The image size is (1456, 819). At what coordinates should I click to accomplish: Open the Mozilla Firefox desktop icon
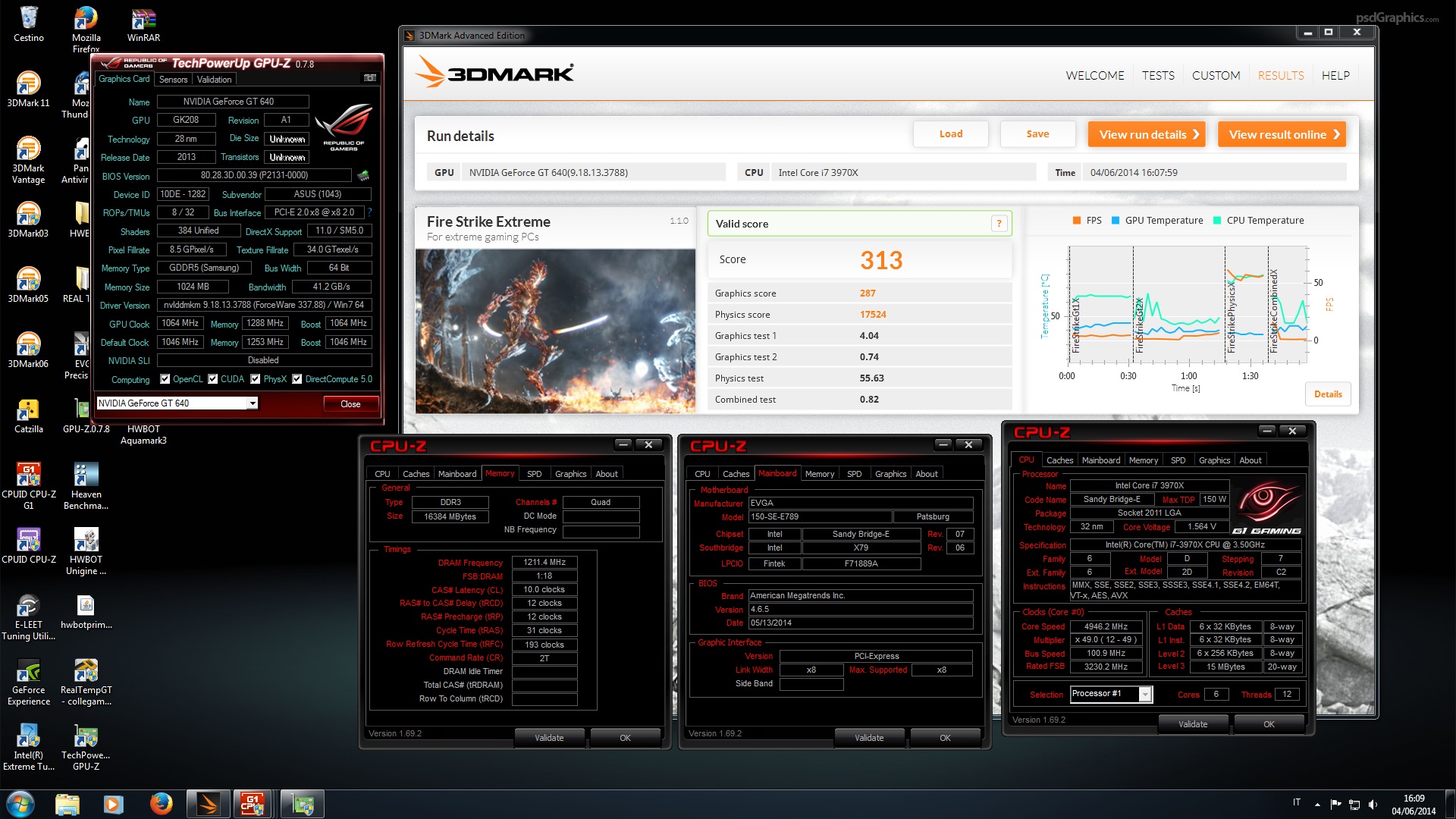click(x=86, y=29)
